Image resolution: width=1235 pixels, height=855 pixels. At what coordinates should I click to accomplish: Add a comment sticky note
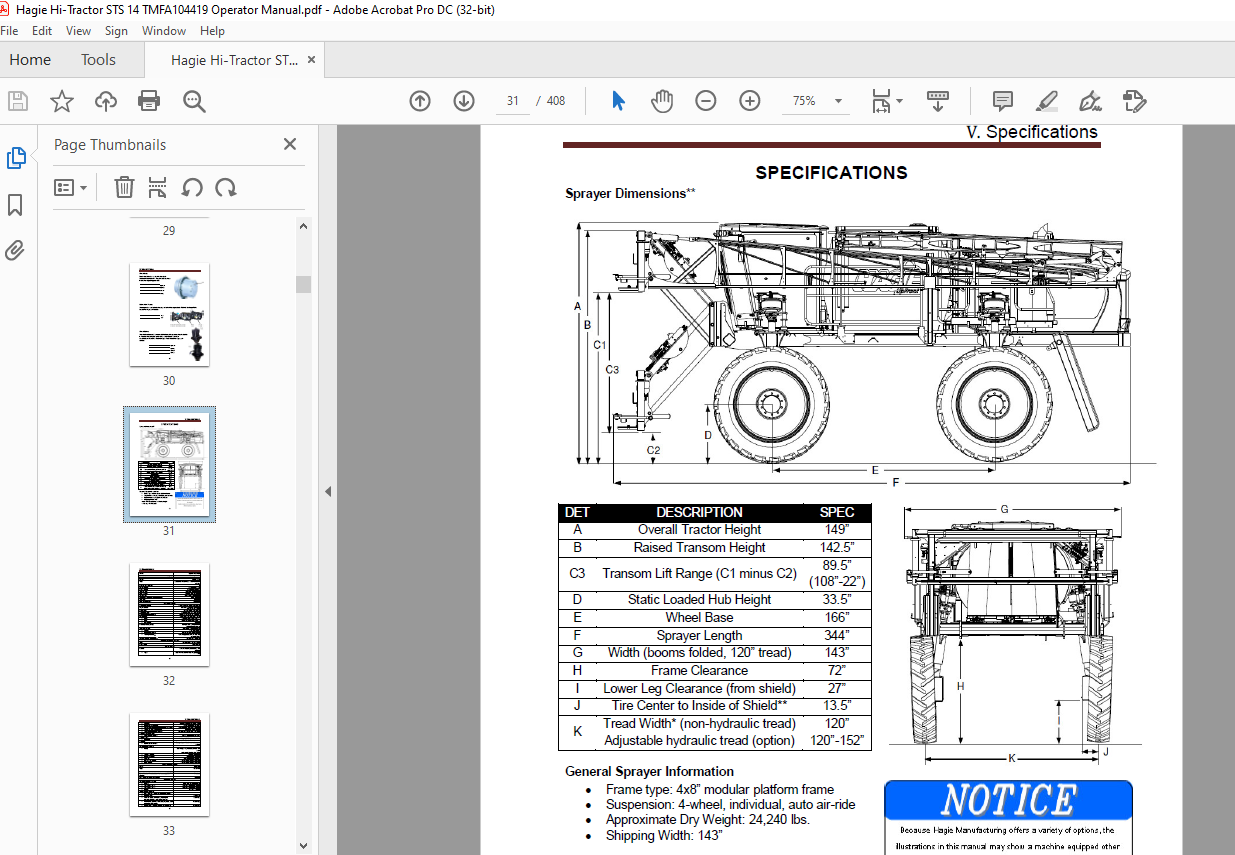(x=1003, y=101)
